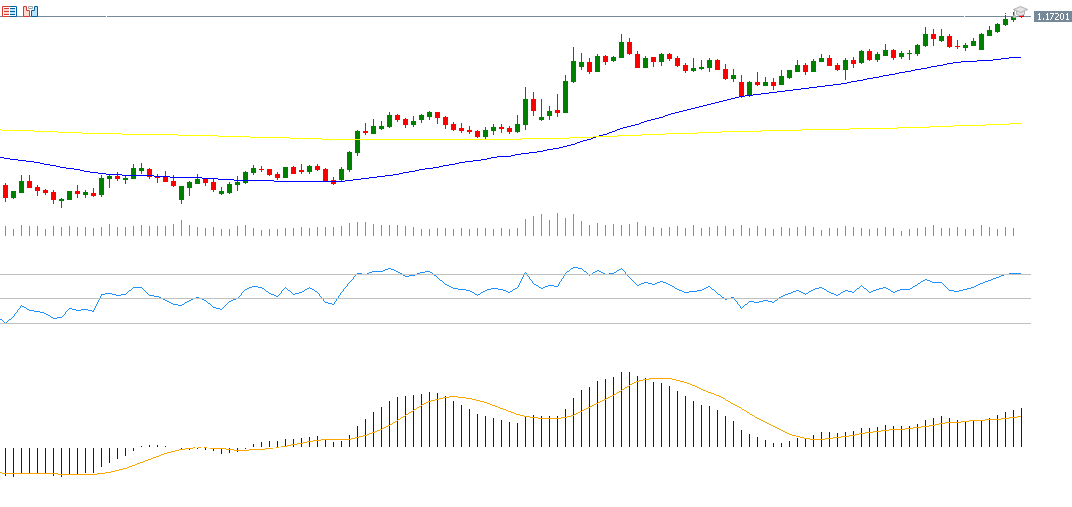
Task: Click the tallest bar in volume row
Action: click(557, 224)
